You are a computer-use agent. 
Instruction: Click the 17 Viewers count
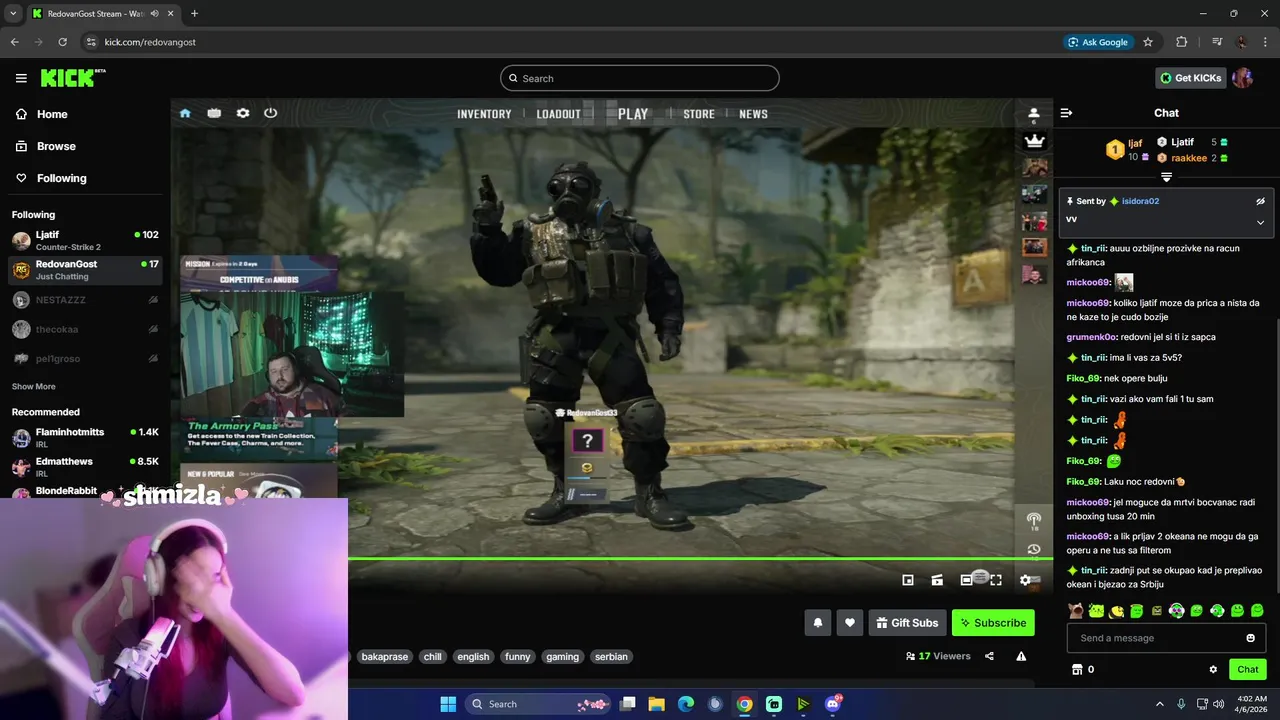pos(938,656)
